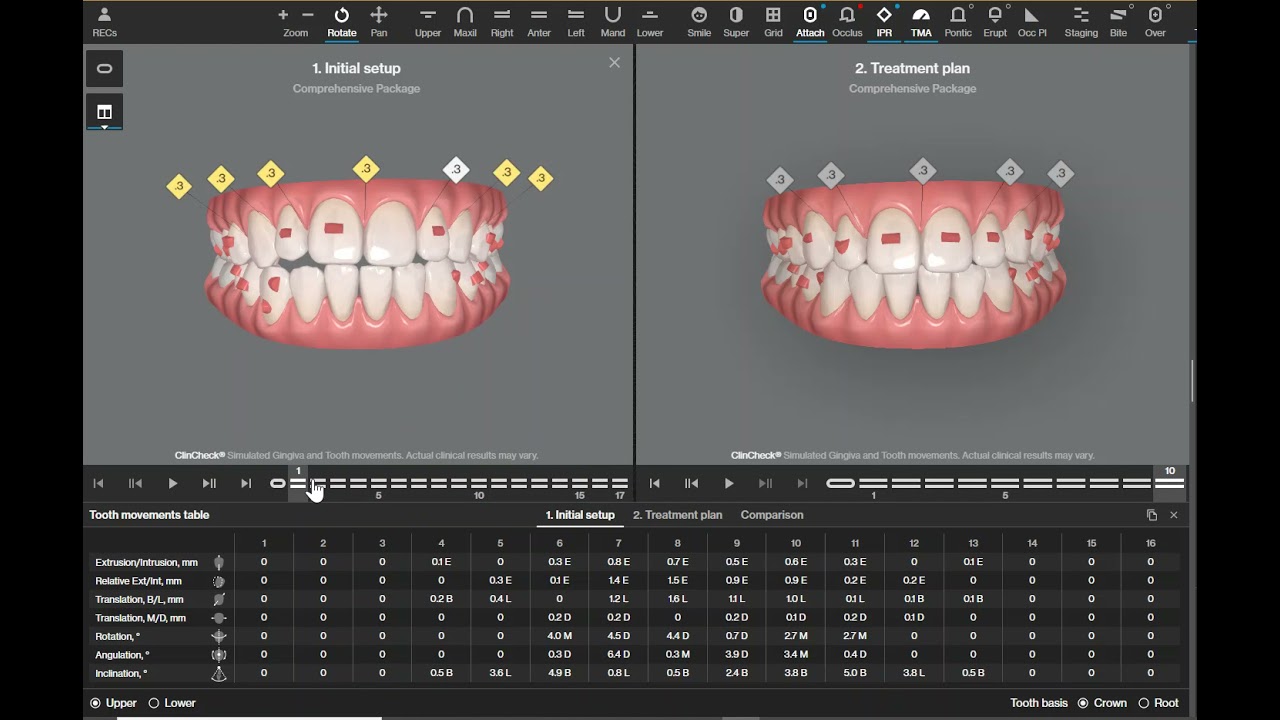Switch to the 1. Initial setup tab
The width and height of the screenshot is (1280, 720).
[x=580, y=515]
